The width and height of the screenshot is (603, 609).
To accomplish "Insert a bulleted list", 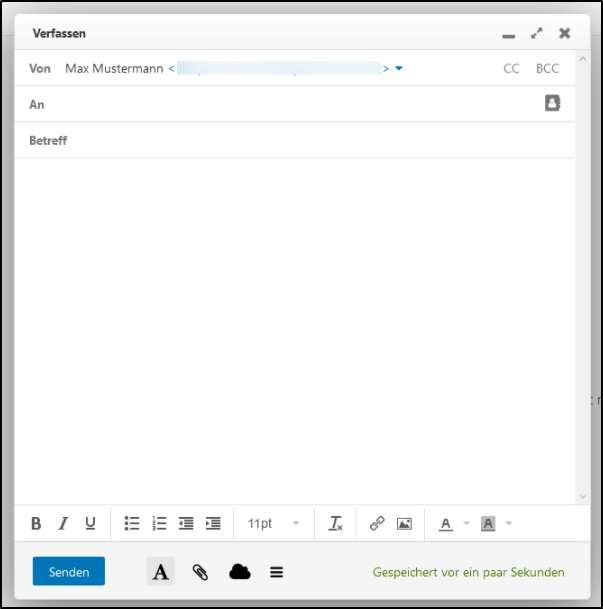I will click(132, 523).
